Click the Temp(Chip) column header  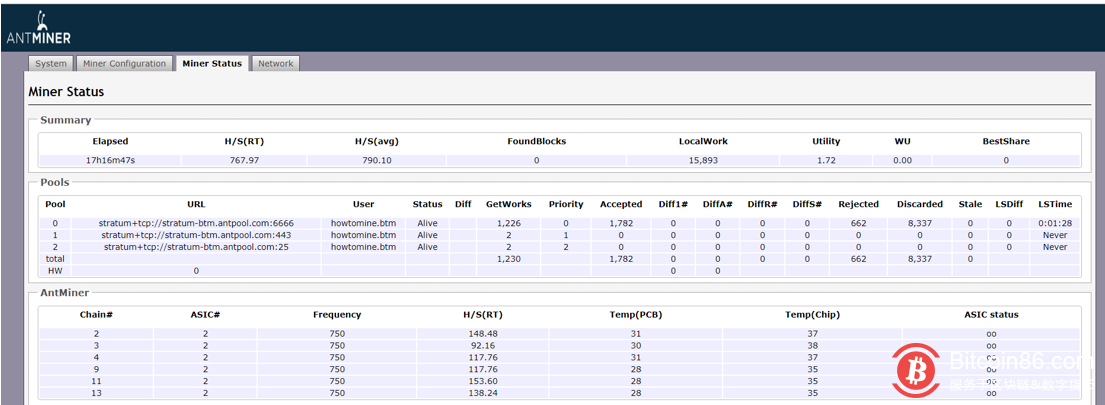pos(812,314)
